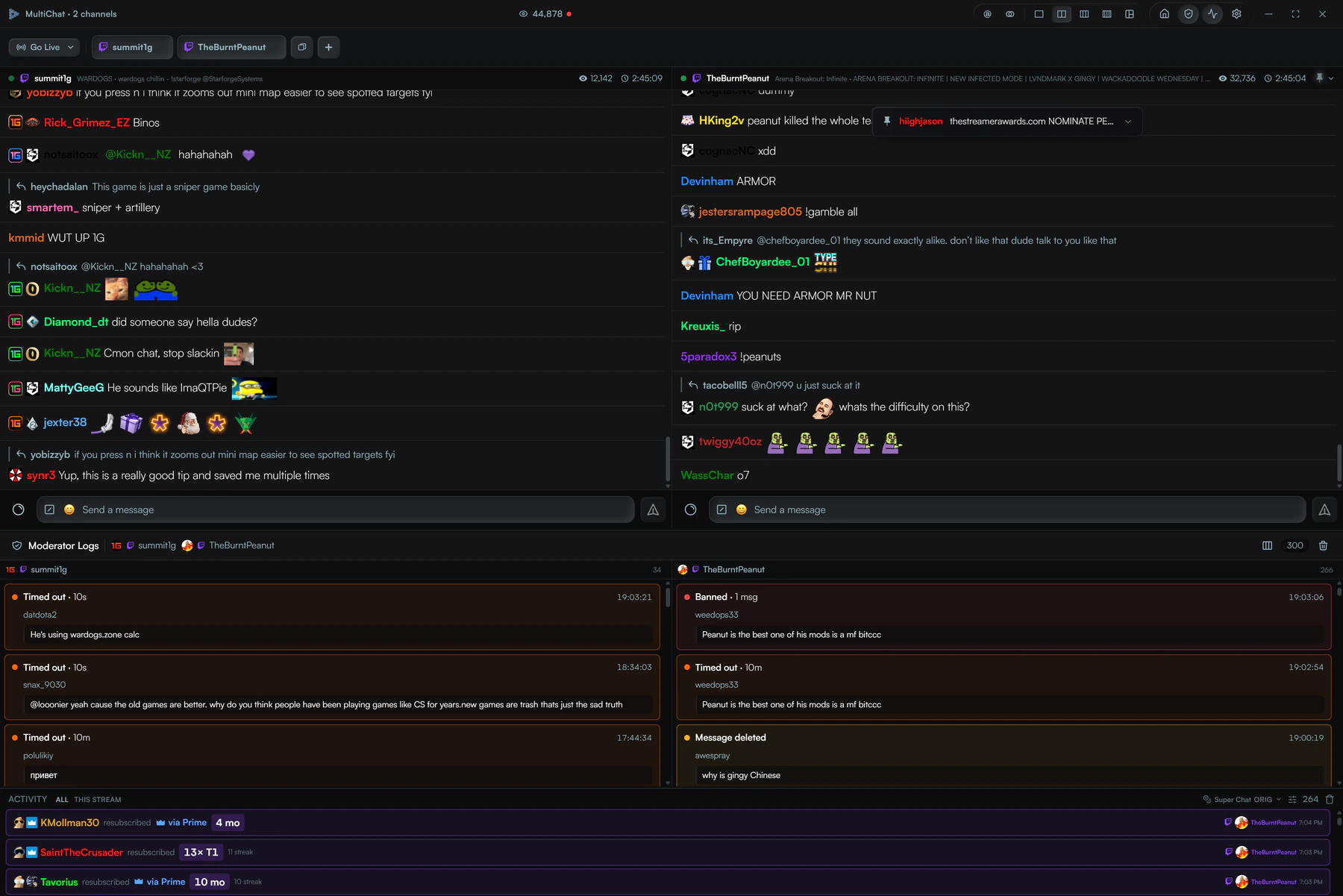Open the mentions (@) panel

987,14
